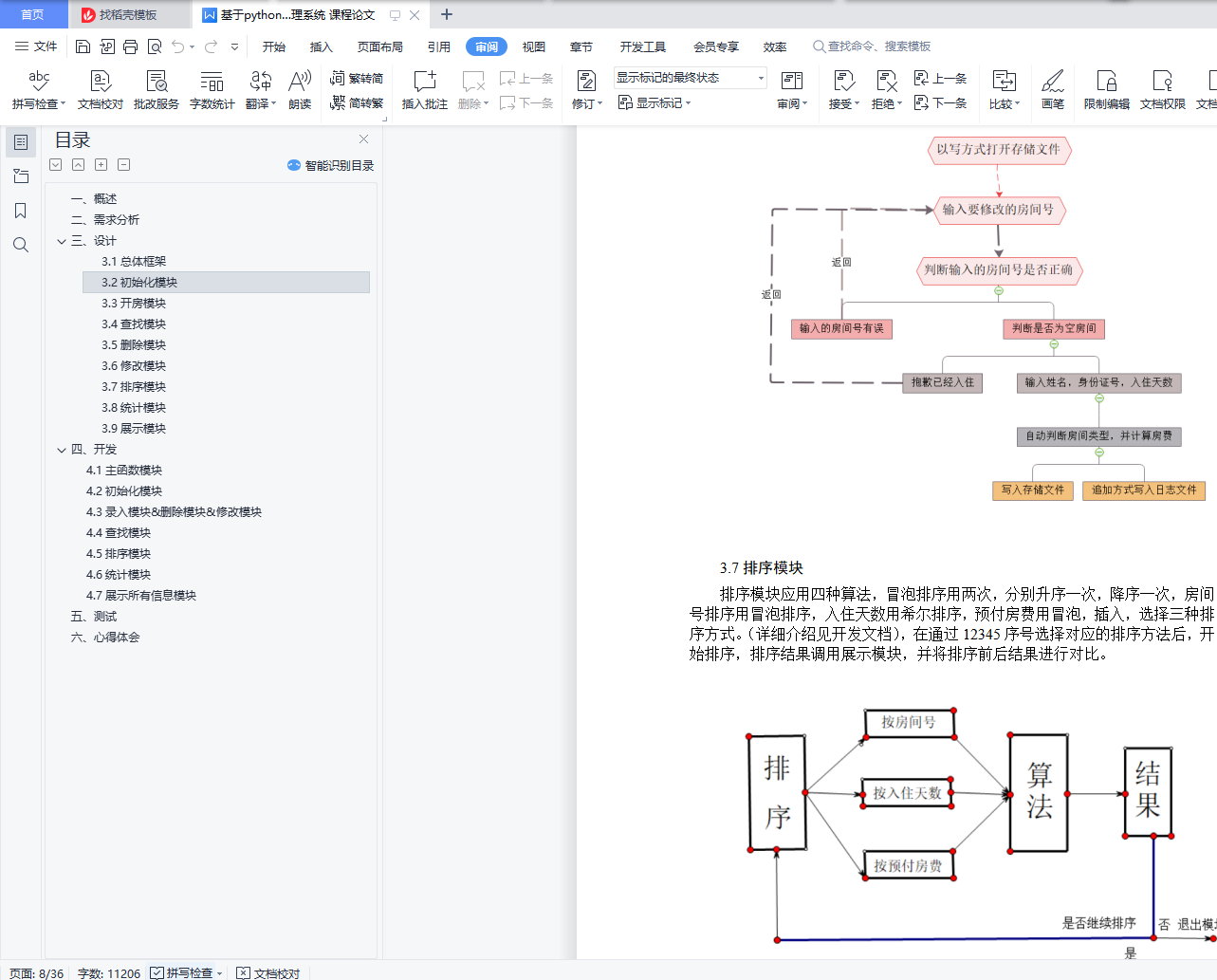Open the 文件 menu

36,46
